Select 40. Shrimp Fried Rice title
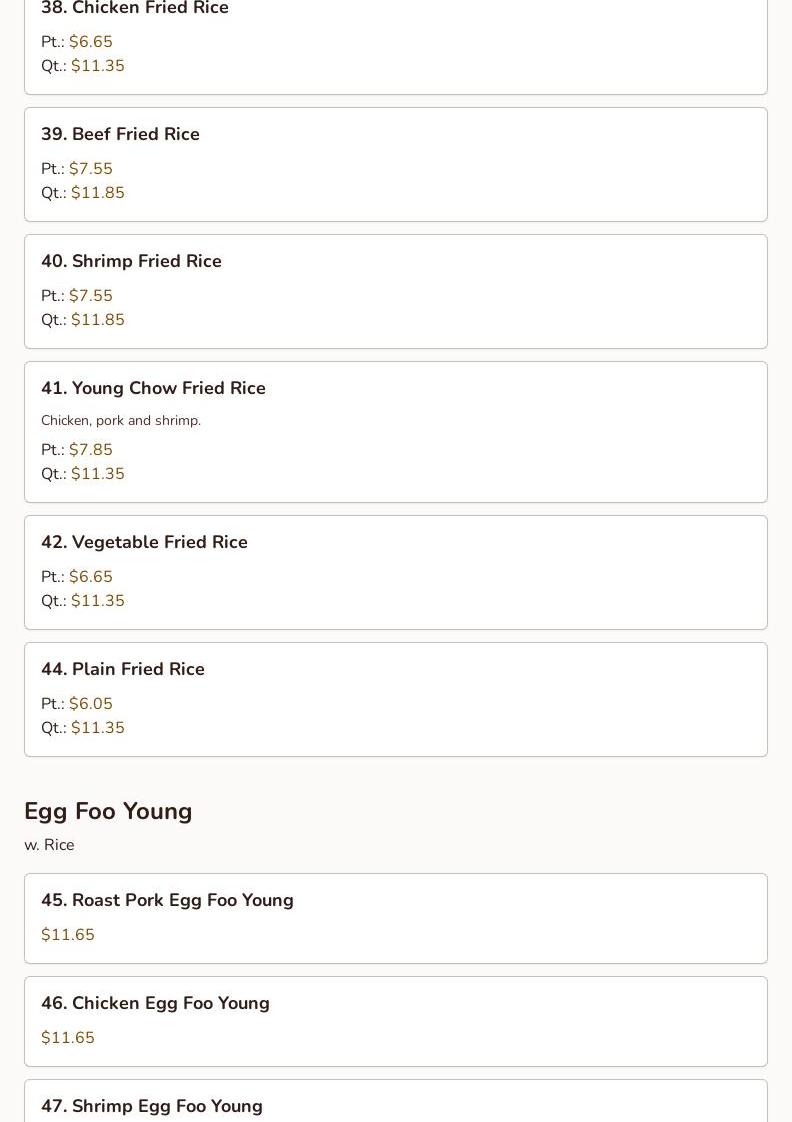Viewport: 792px width, 1122px height. coord(131,262)
